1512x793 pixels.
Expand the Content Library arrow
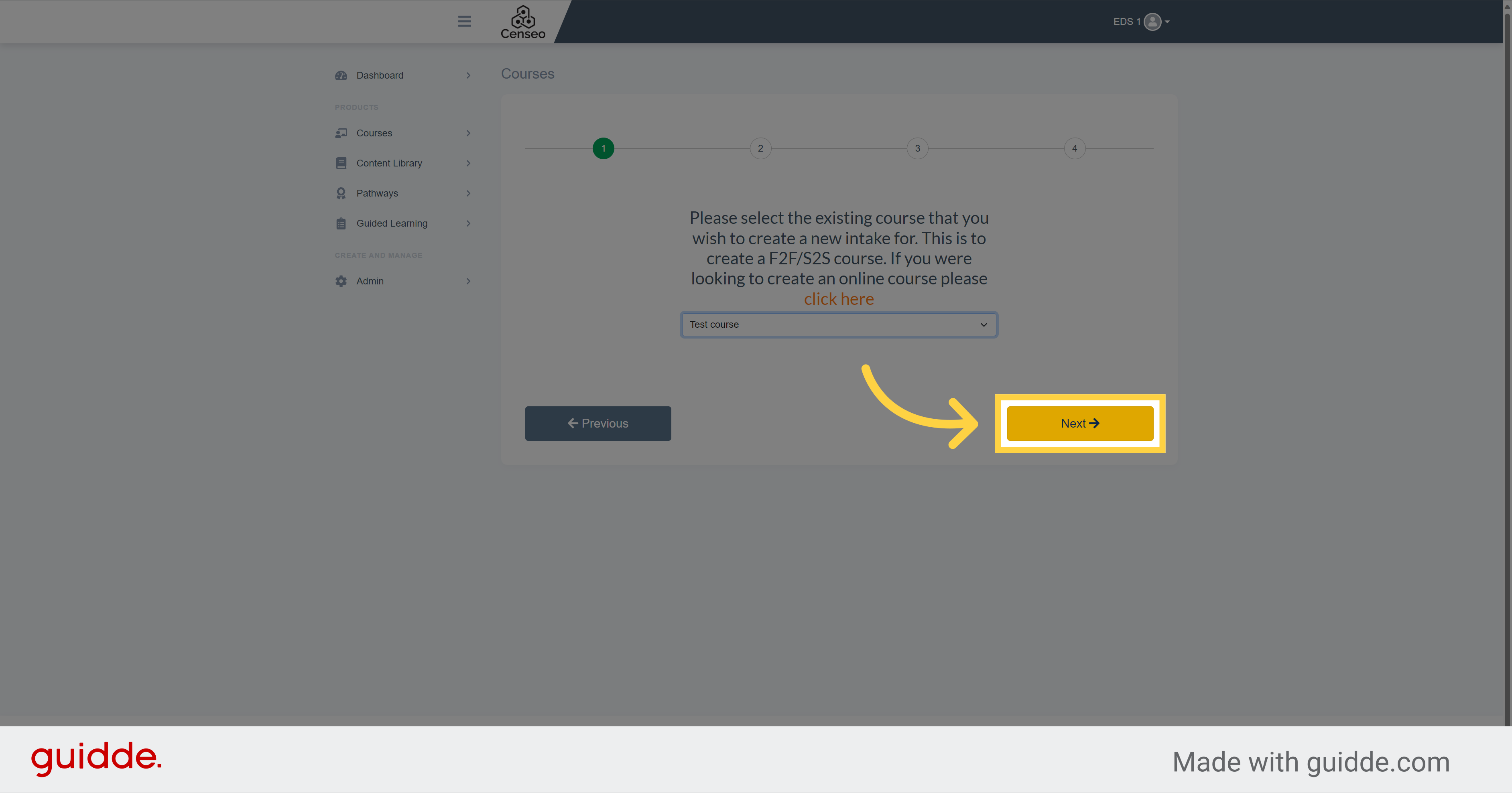coord(468,163)
